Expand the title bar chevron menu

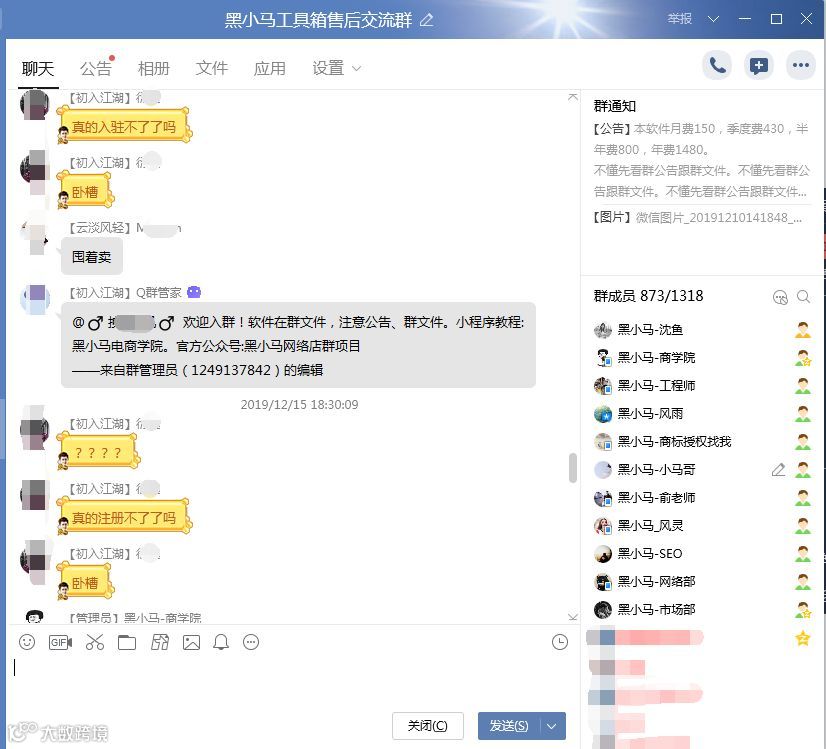713,19
